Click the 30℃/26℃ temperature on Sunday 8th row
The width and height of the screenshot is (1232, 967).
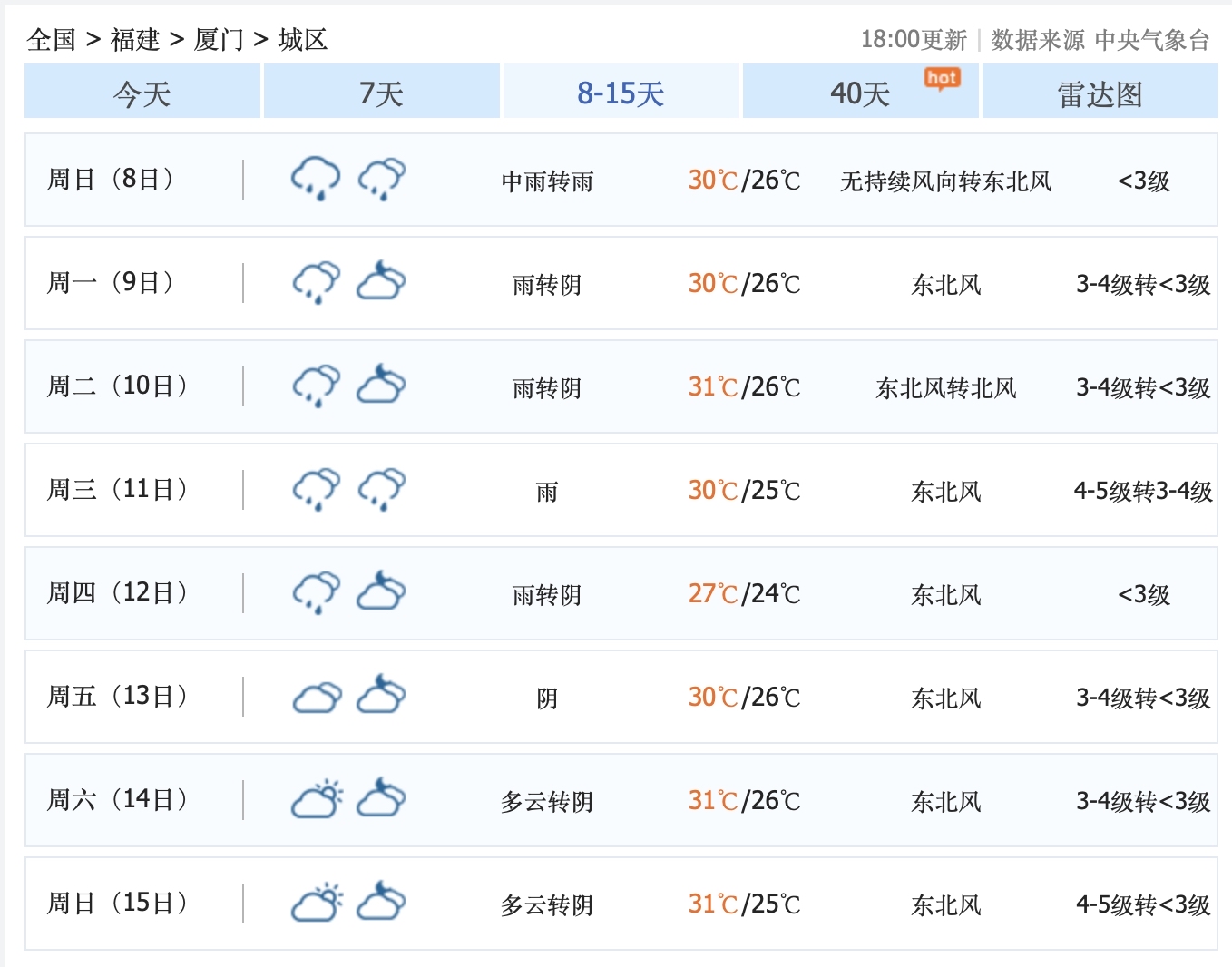[744, 180]
